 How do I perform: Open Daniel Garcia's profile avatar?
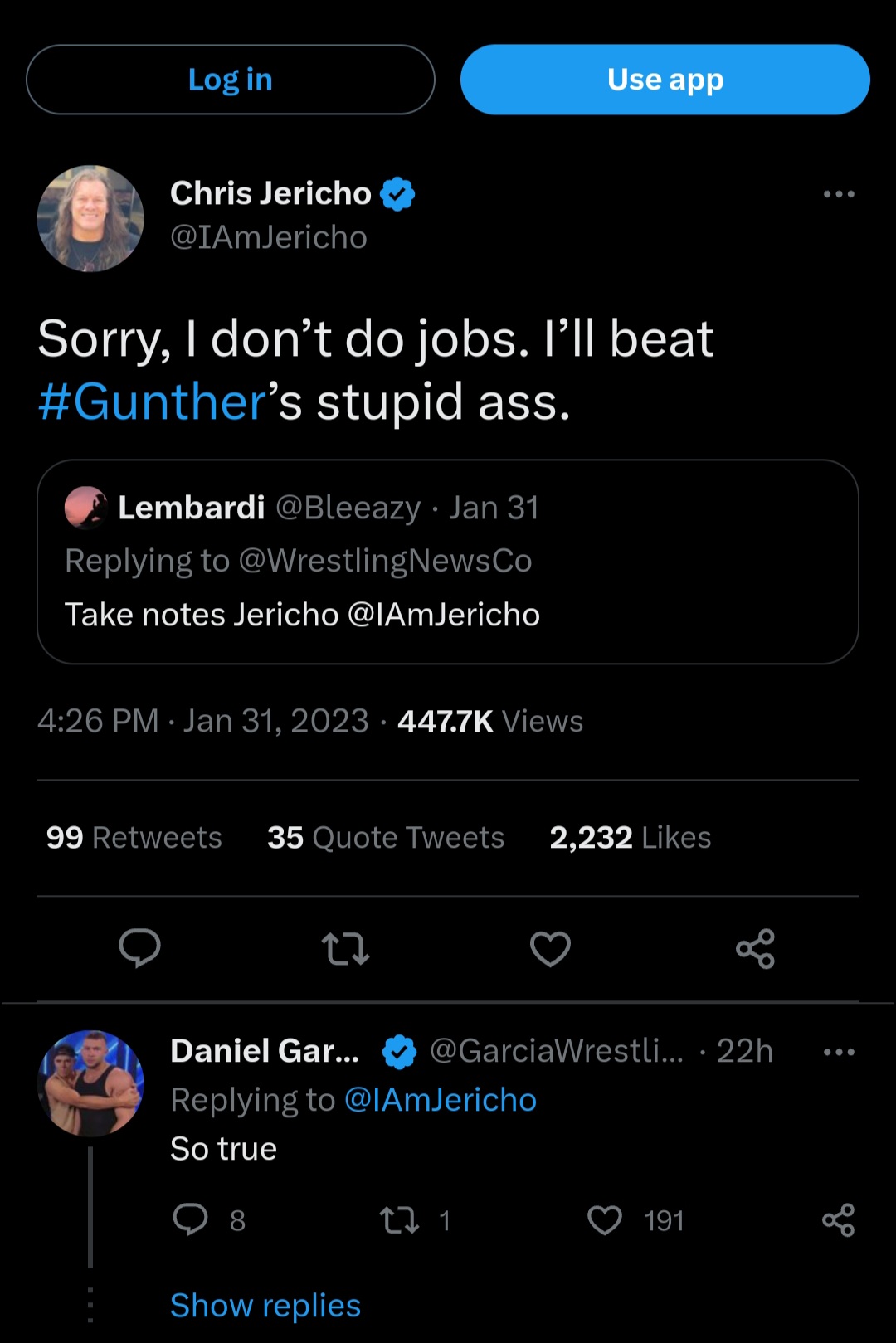pyautogui.click(x=90, y=1083)
